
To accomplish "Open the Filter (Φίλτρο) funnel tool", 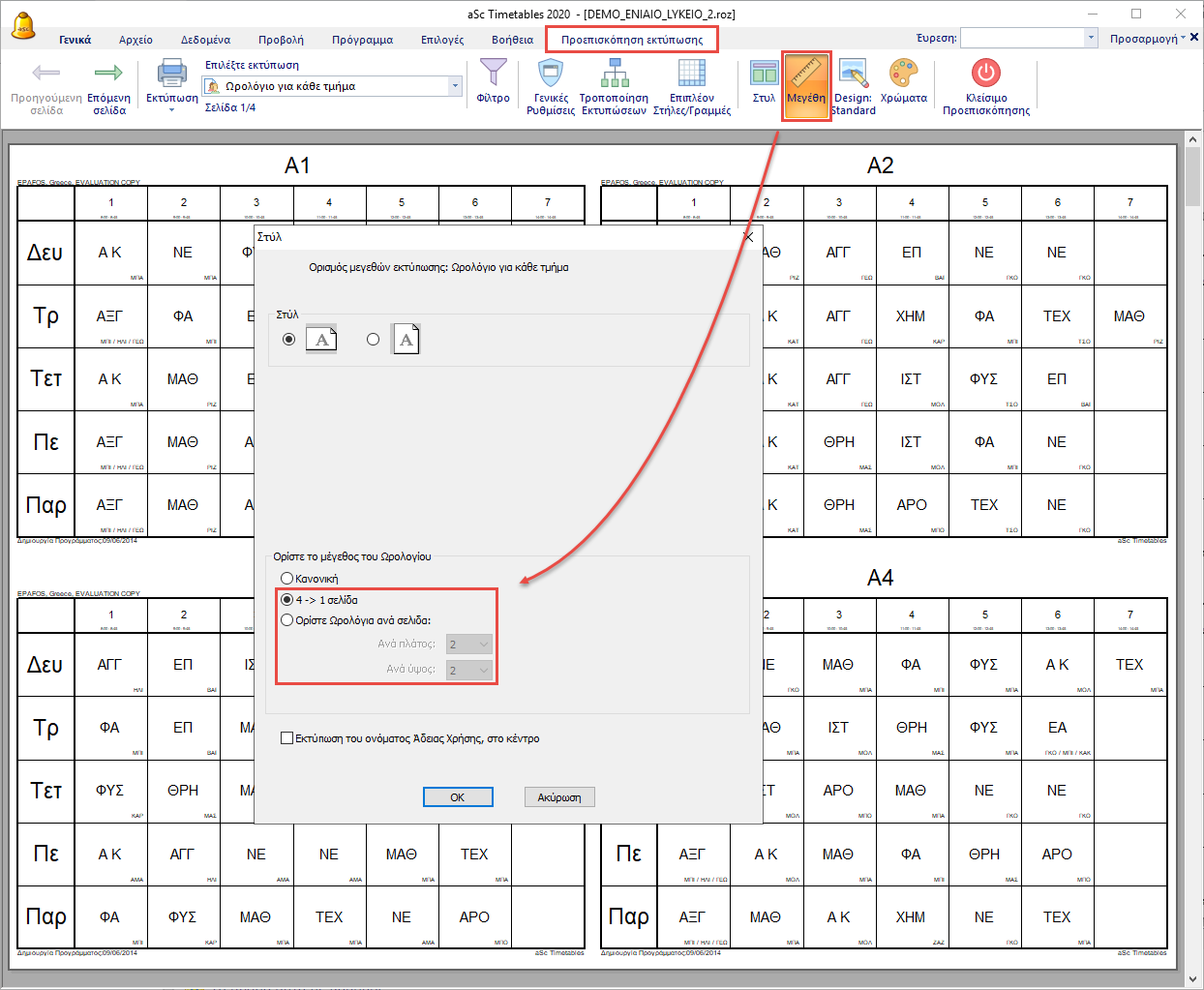I will (493, 75).
